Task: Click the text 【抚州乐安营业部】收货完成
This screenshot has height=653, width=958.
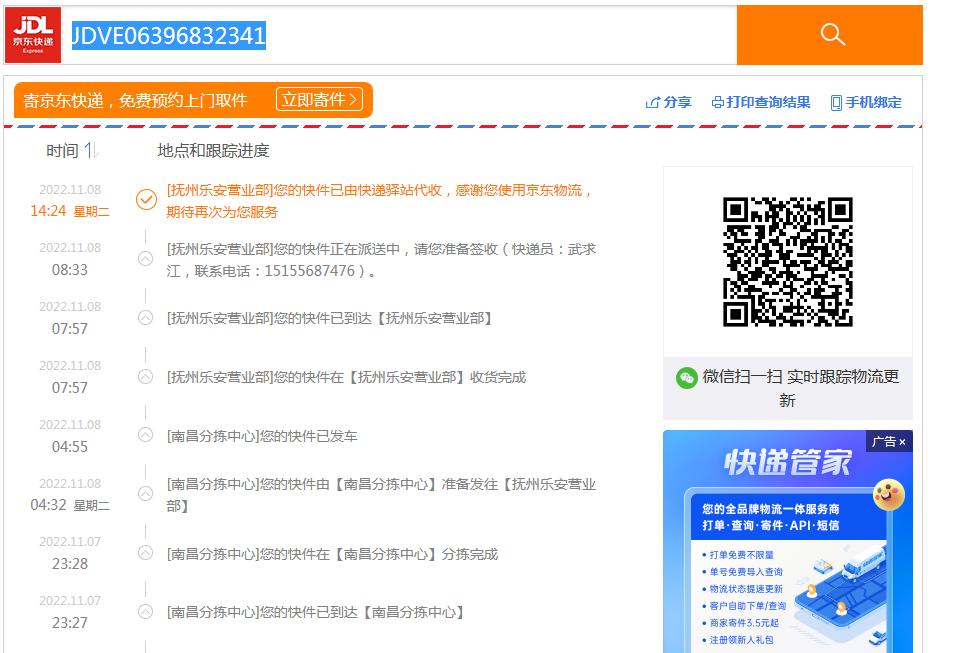Action: pos(437,378)
